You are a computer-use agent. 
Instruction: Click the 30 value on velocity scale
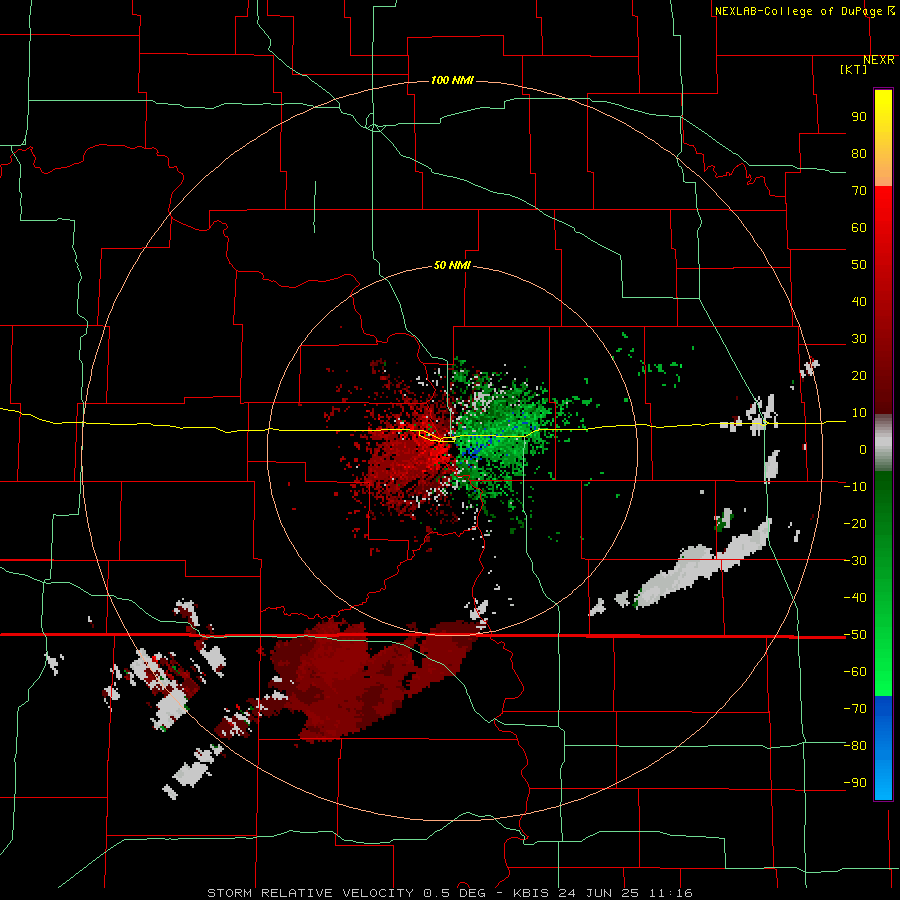click(x=859, y=339)
